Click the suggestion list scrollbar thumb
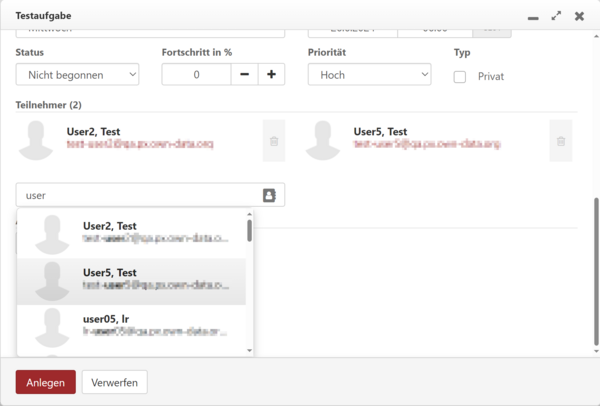 coord(249,230)
